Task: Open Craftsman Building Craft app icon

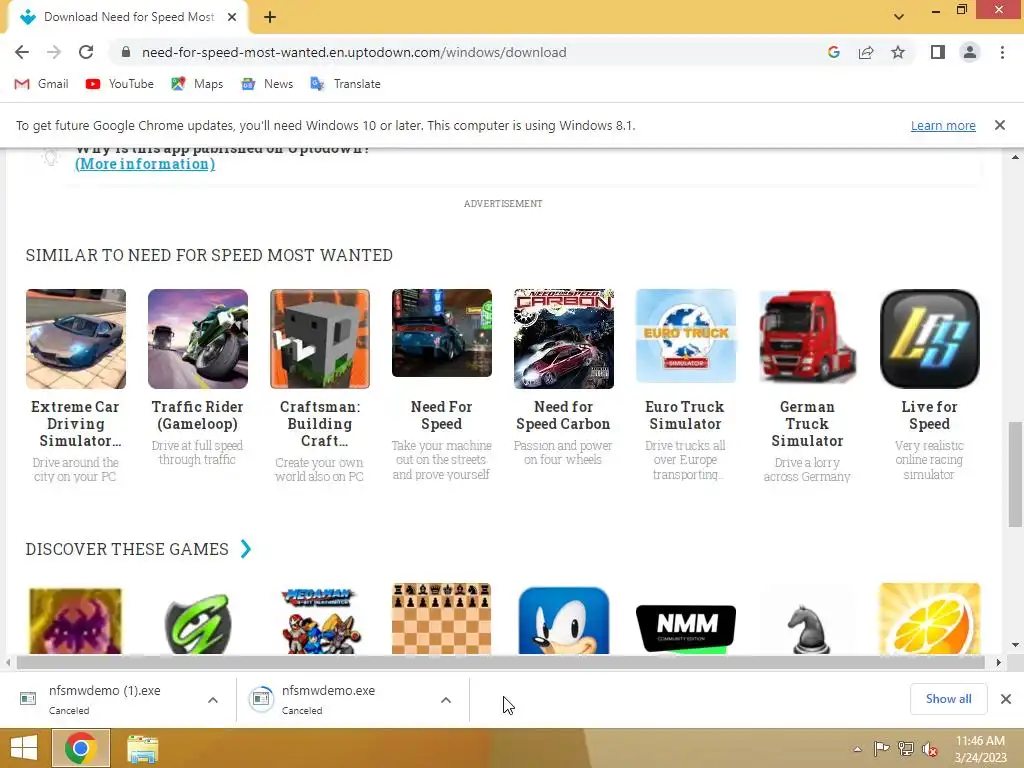Action: click(x=320, y=339)
